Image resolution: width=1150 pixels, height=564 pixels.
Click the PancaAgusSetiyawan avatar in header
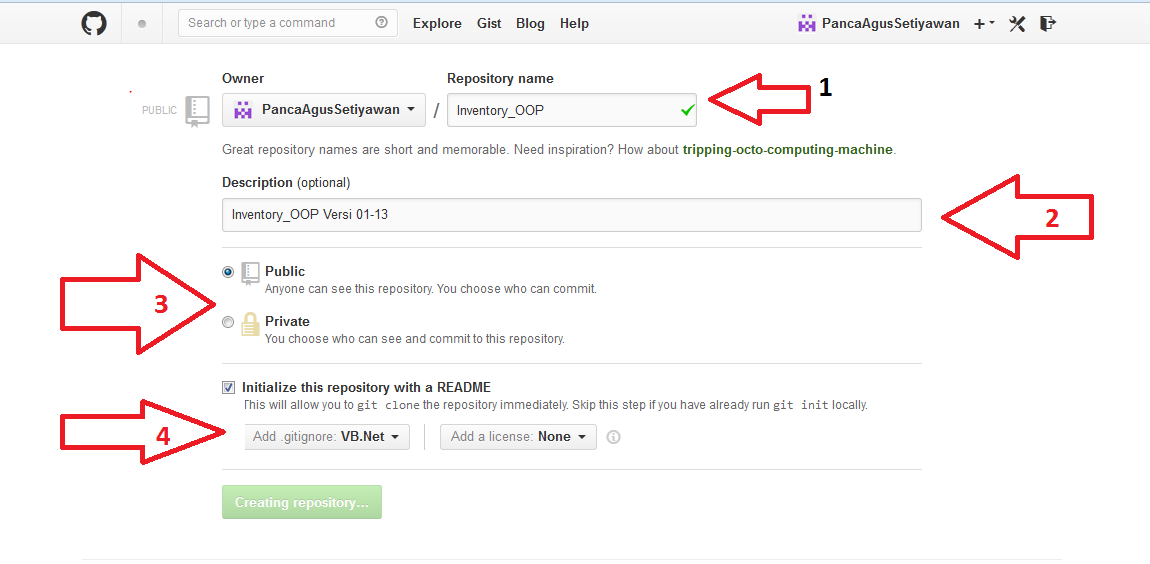pyautogui.click(x=807, y=23)
